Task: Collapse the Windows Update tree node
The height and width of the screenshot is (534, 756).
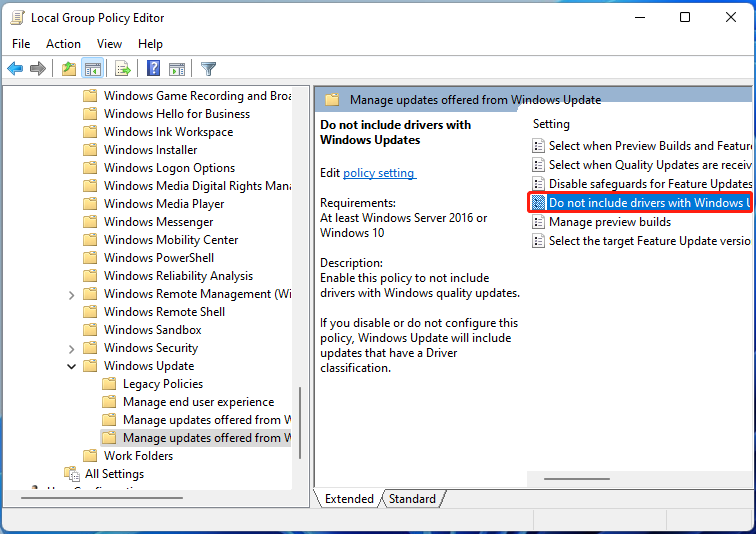Action: point(71,366)
